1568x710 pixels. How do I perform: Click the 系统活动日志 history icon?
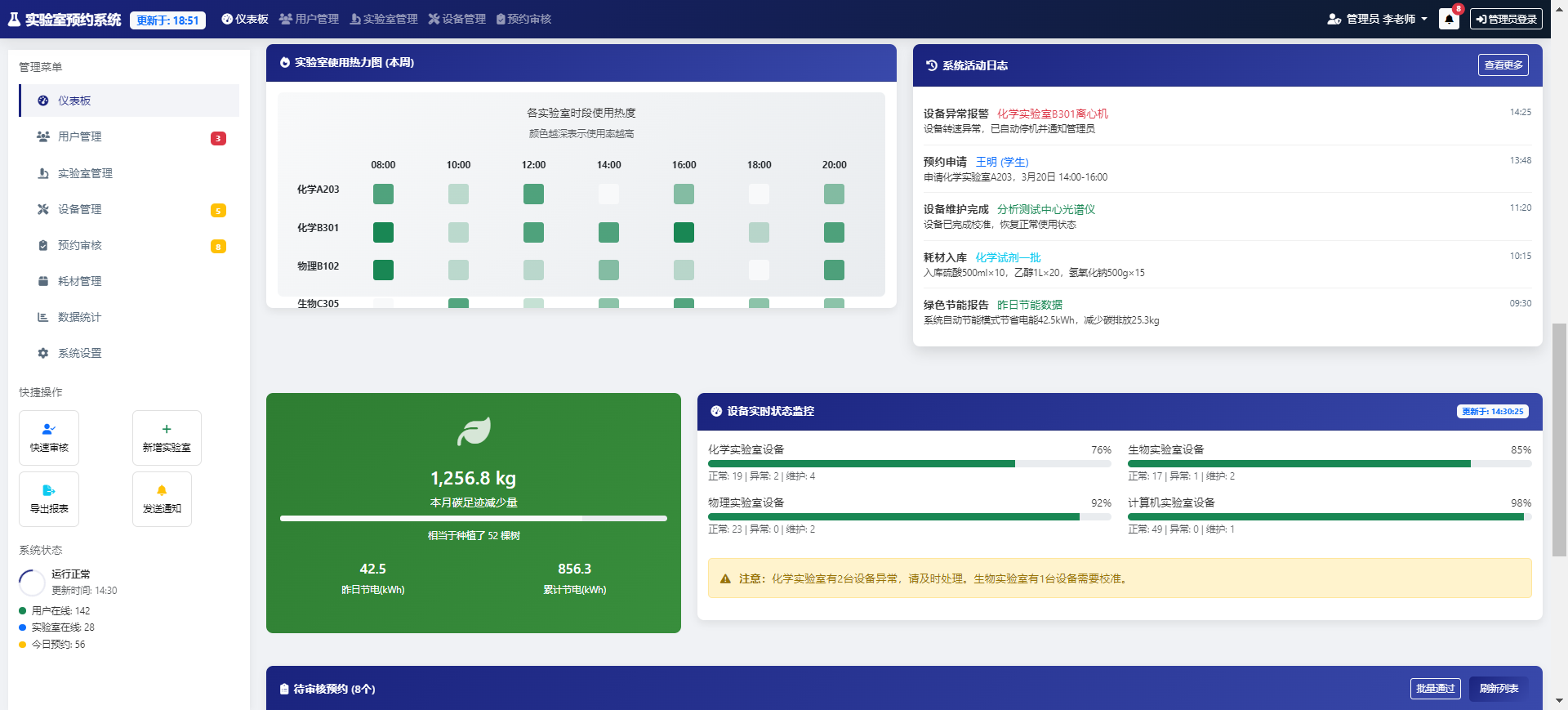(x=932, y=65)
